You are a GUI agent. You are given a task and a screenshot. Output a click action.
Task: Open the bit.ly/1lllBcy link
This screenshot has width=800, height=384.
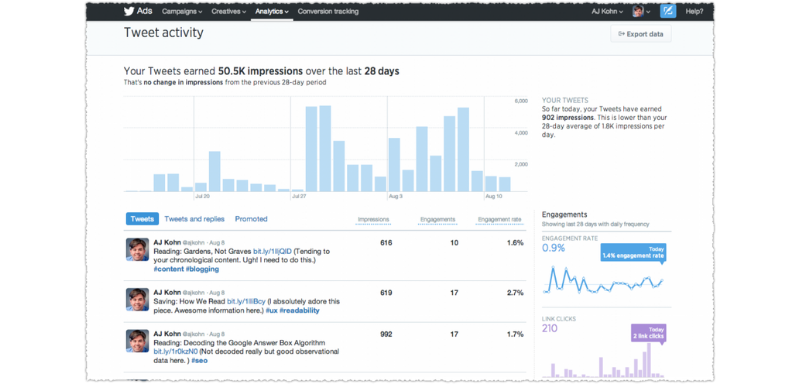[x=246, y=301]
